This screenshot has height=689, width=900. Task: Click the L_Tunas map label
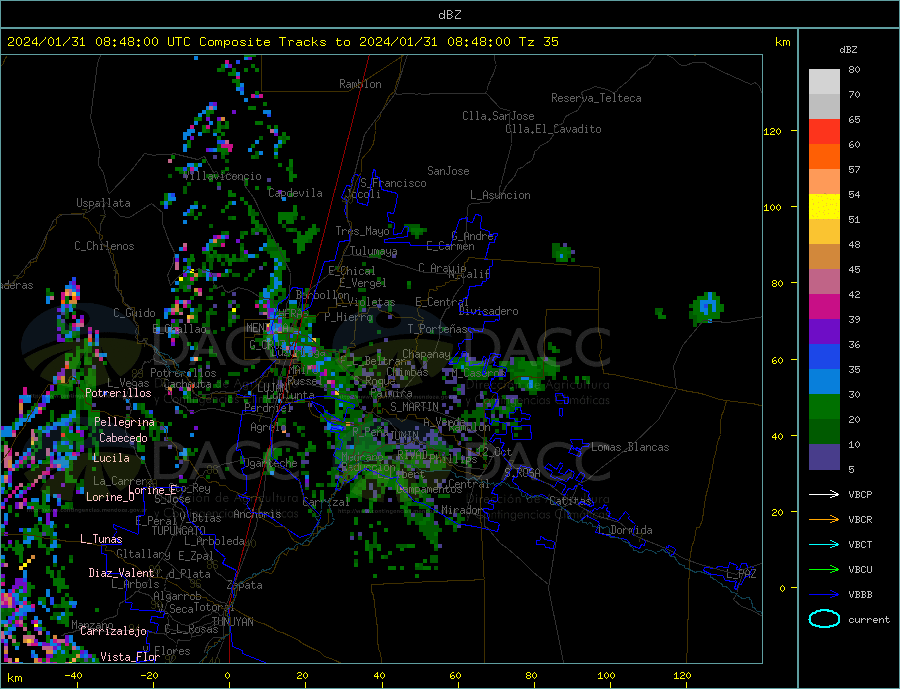[x=101, y=539]
